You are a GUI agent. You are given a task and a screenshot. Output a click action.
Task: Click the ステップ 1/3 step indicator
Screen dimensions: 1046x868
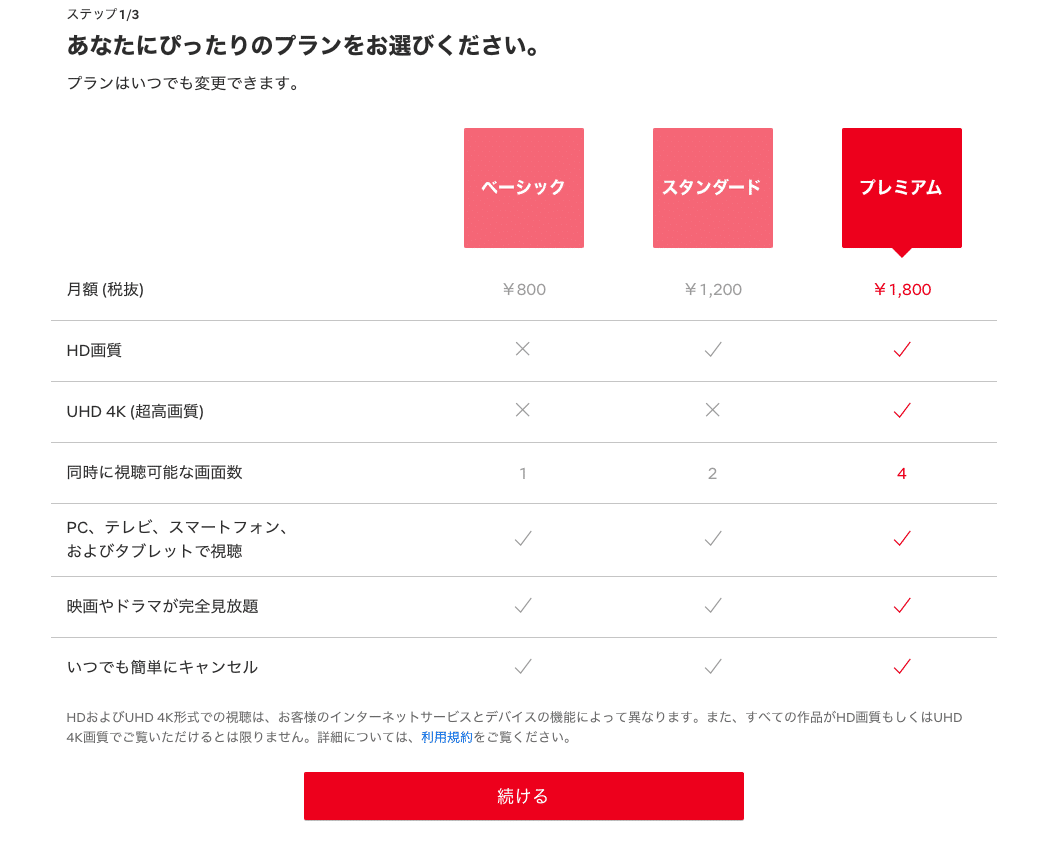click(x=103, y=14)
